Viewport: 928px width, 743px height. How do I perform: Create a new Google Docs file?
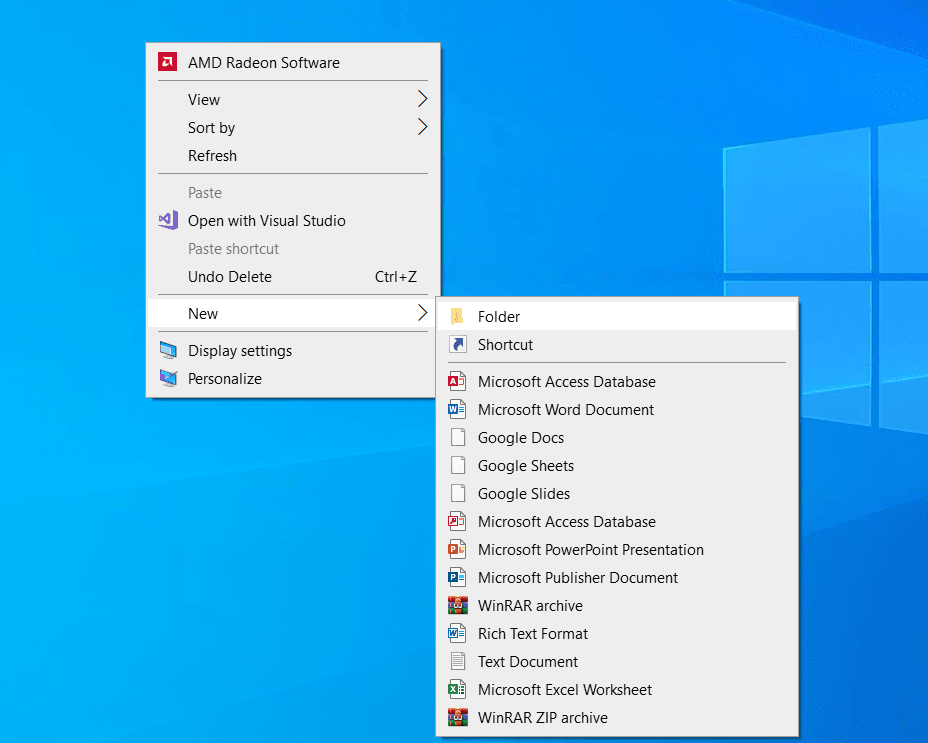617,437
